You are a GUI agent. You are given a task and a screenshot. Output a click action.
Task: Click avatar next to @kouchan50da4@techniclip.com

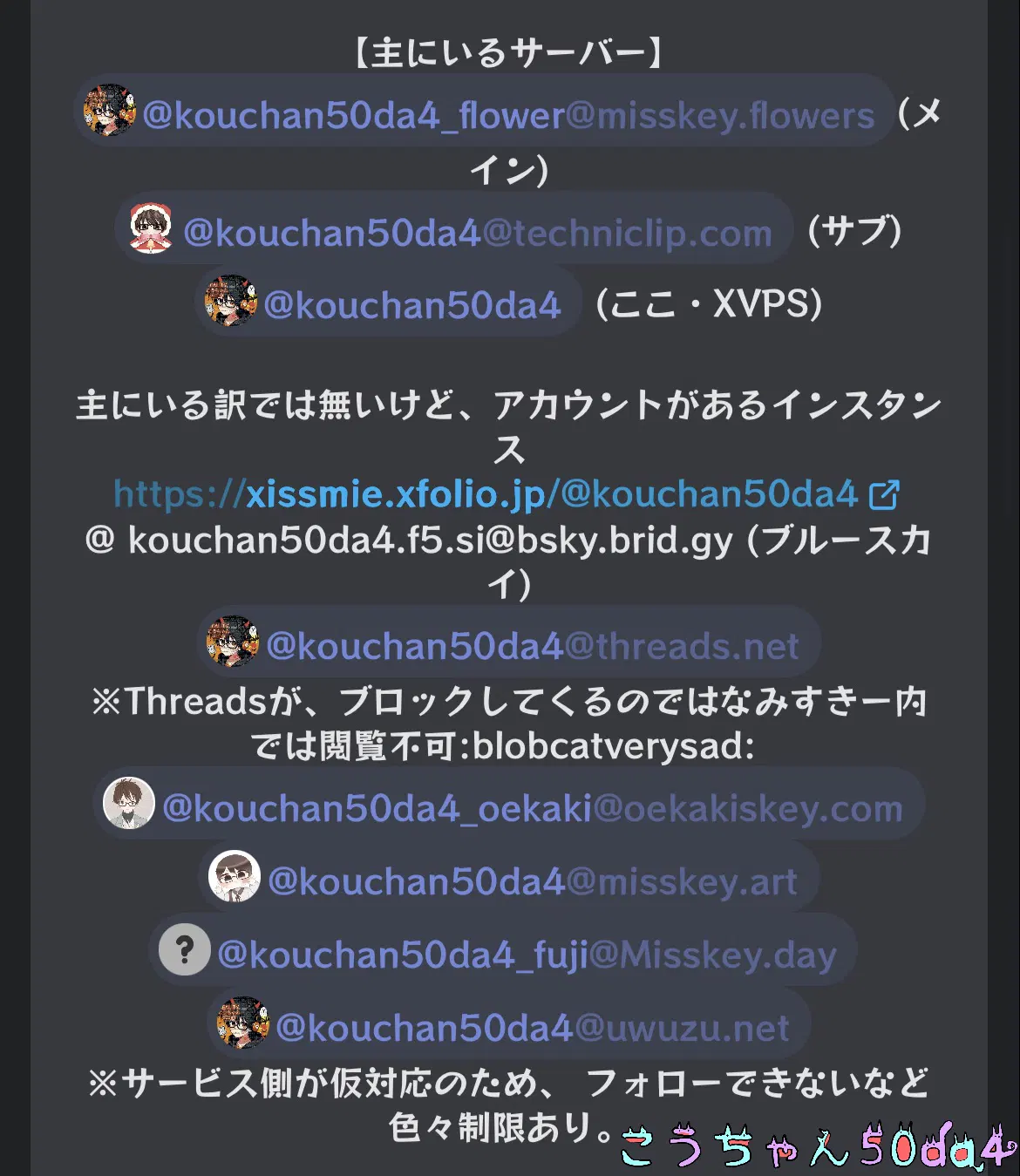(x=151, y=228)
